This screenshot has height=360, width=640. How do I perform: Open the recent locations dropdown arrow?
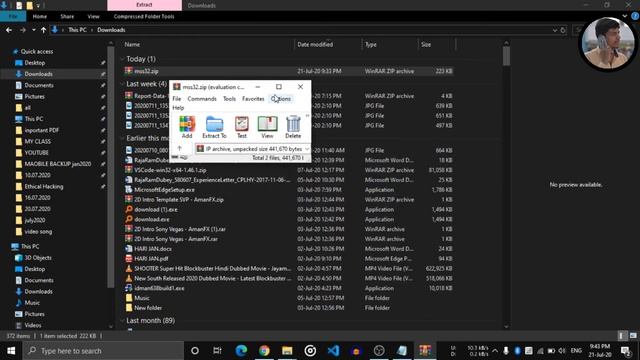coord(33,30)
